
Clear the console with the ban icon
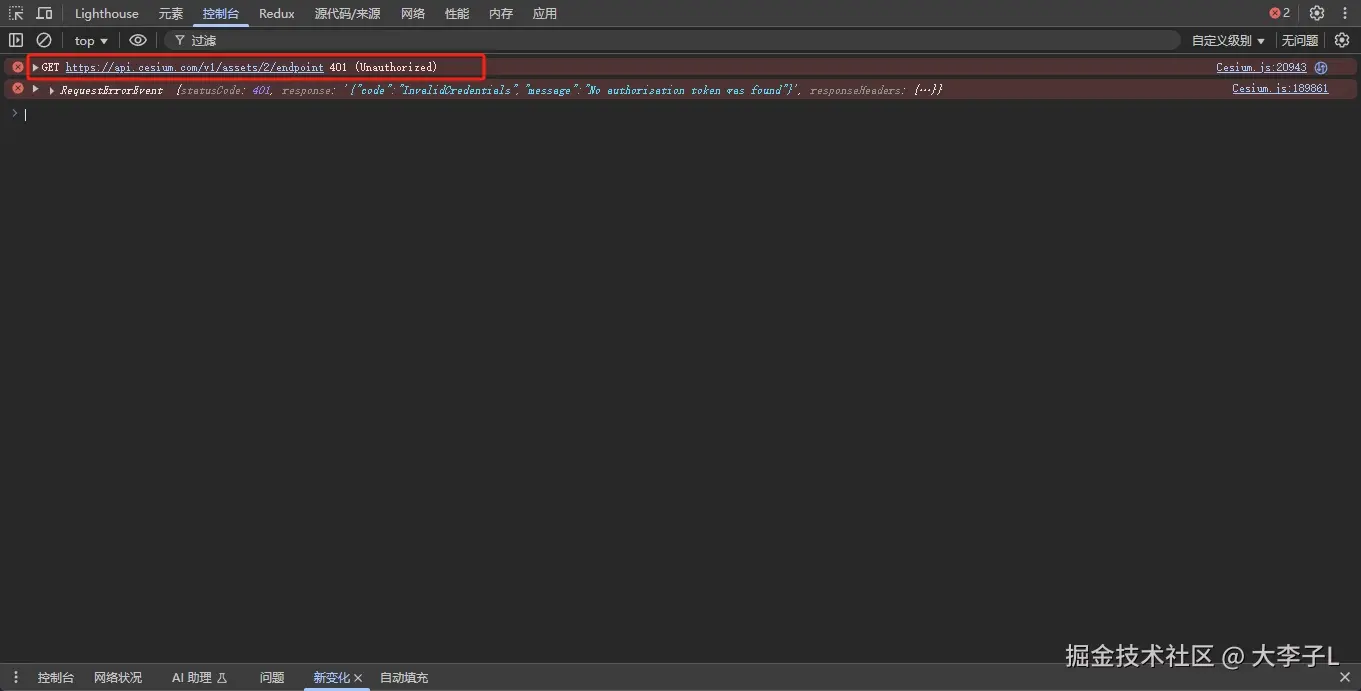point(44,40)
